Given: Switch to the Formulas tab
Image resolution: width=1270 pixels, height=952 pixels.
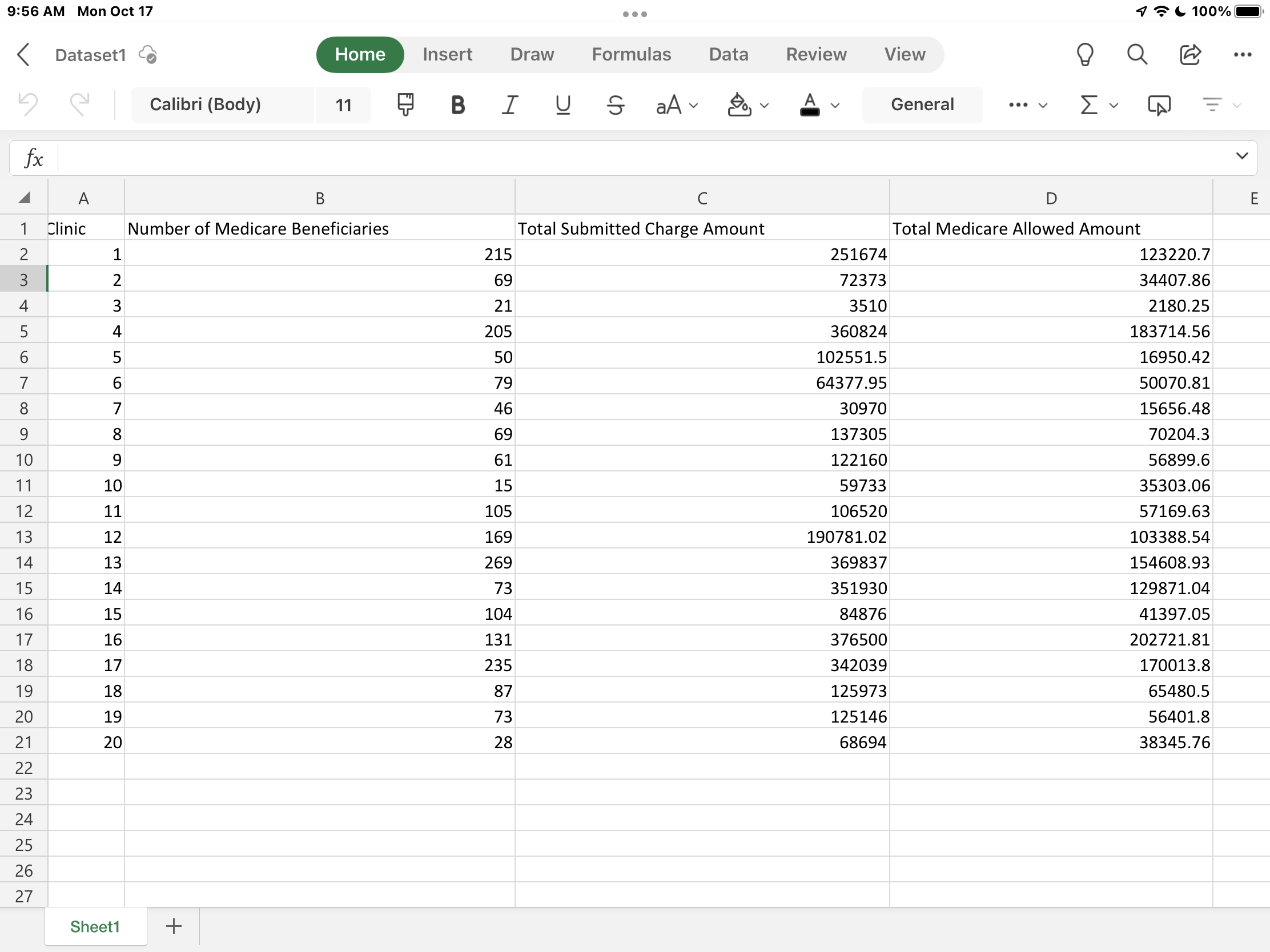Looking at the screenshot, I should [x=632, y=55].
